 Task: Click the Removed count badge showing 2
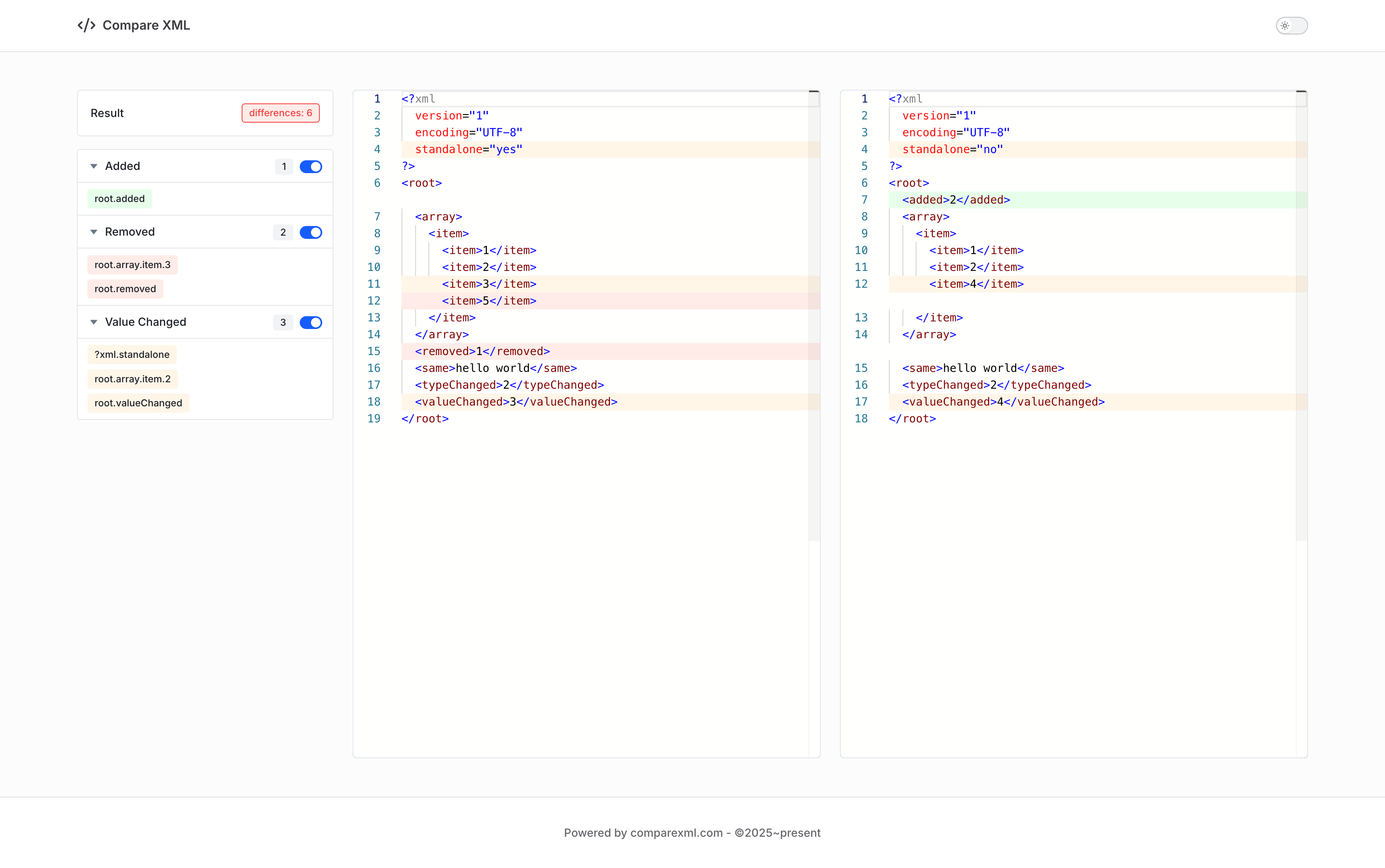pos(283,232)
